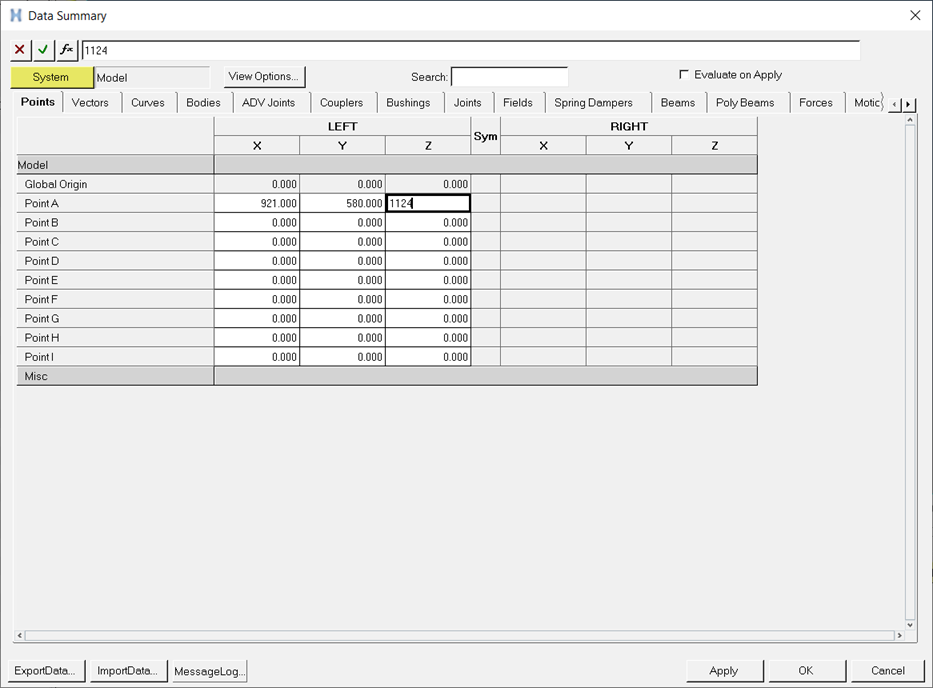Open the View Options dialog
The width and height of the screenshot is (933, 688).
tap(263, 77)
